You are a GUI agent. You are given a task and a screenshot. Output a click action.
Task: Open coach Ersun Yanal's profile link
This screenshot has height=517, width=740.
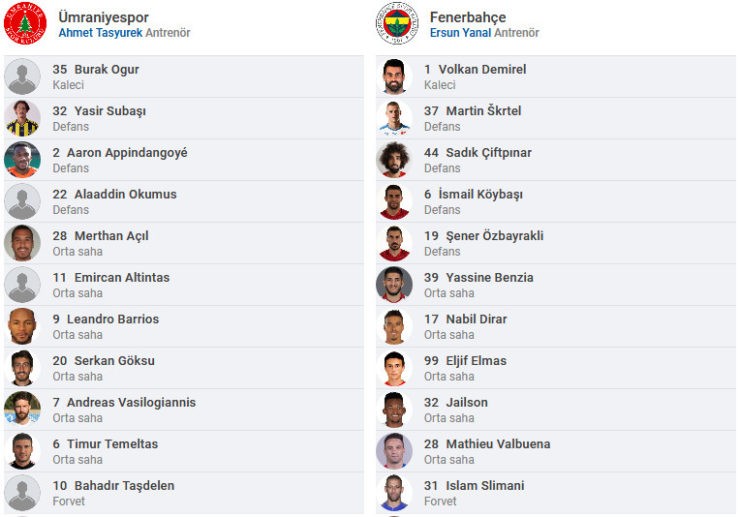tap(460, 33)
